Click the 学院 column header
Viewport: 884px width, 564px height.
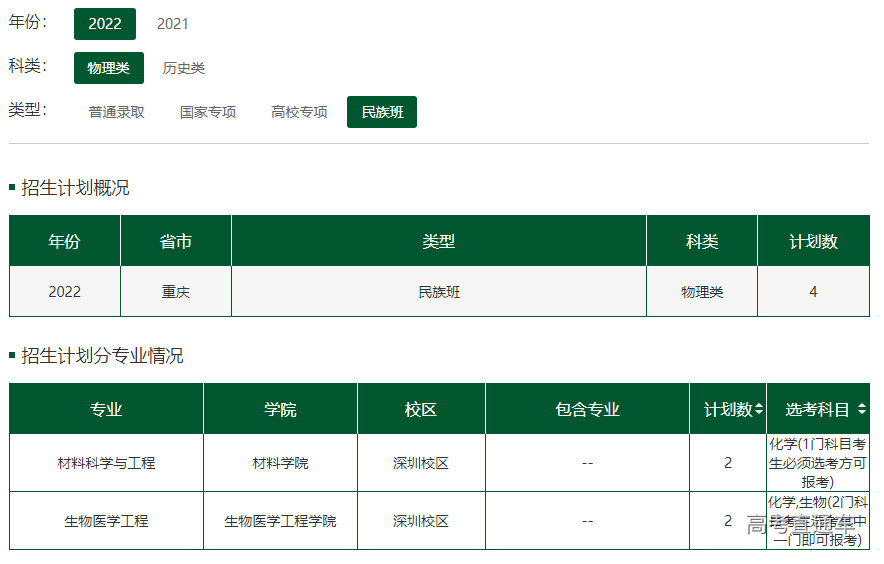click(x=280, y=409)
